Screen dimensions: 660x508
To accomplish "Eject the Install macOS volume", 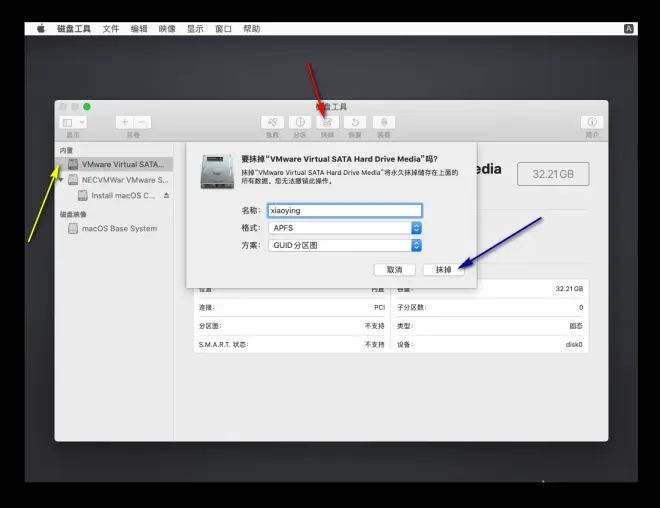I will pos(167,195).
